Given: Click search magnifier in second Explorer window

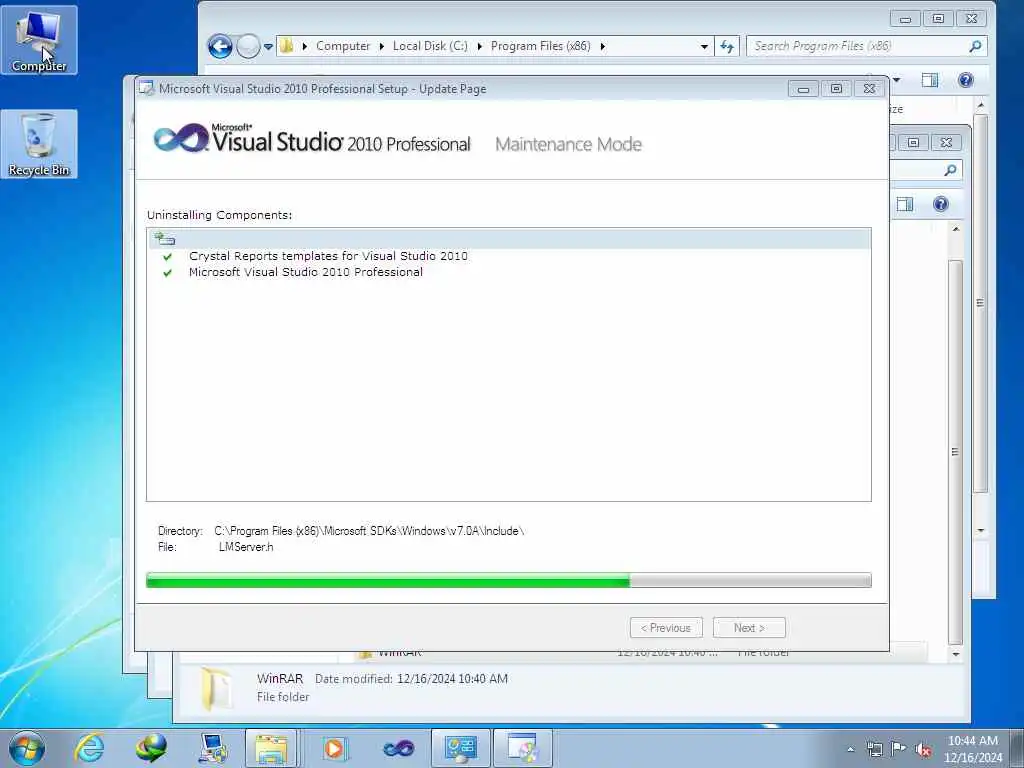Looking at the screenshot, I should [x=950, y=170].
